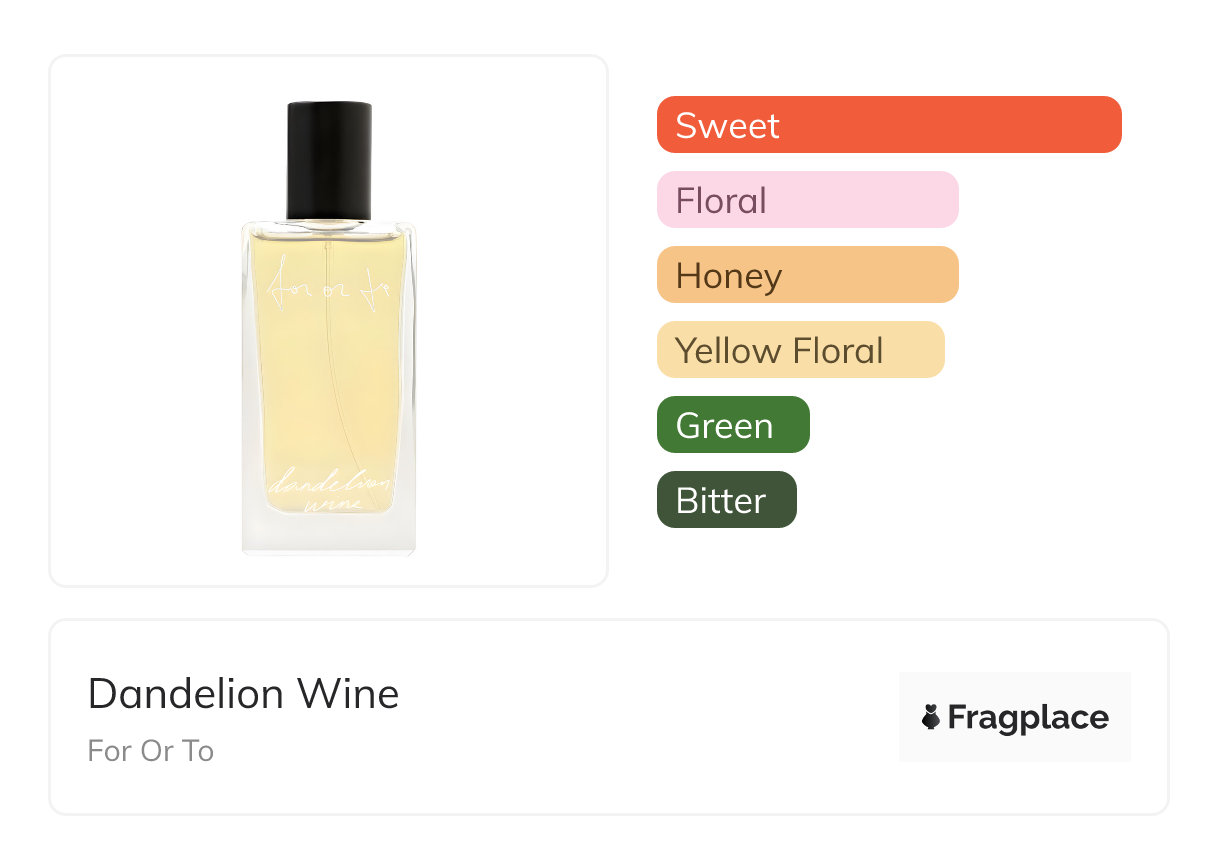Click the clear glass base of the bottle

tap(329, 534)
